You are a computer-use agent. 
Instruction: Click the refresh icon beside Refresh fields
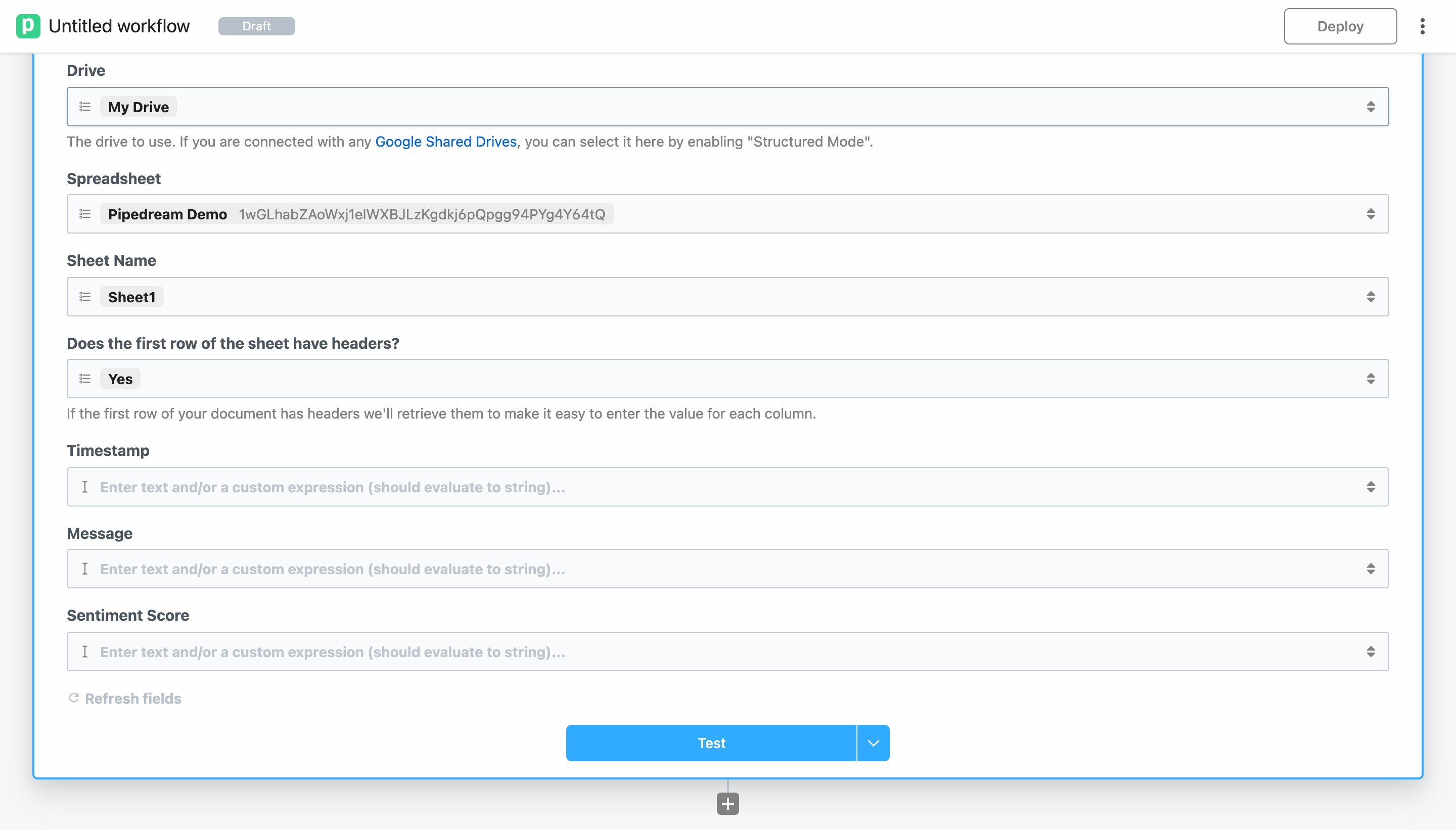[x=73, y=698]
